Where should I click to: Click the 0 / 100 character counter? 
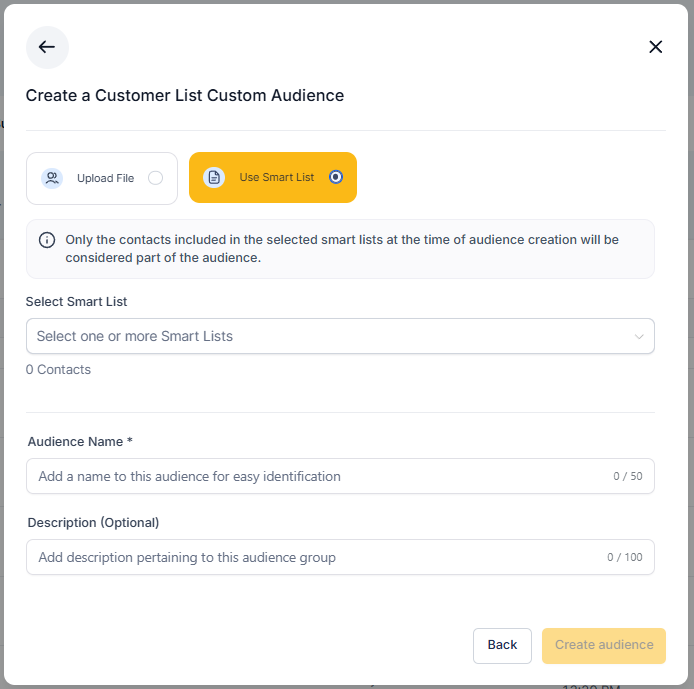pos(625,558)
